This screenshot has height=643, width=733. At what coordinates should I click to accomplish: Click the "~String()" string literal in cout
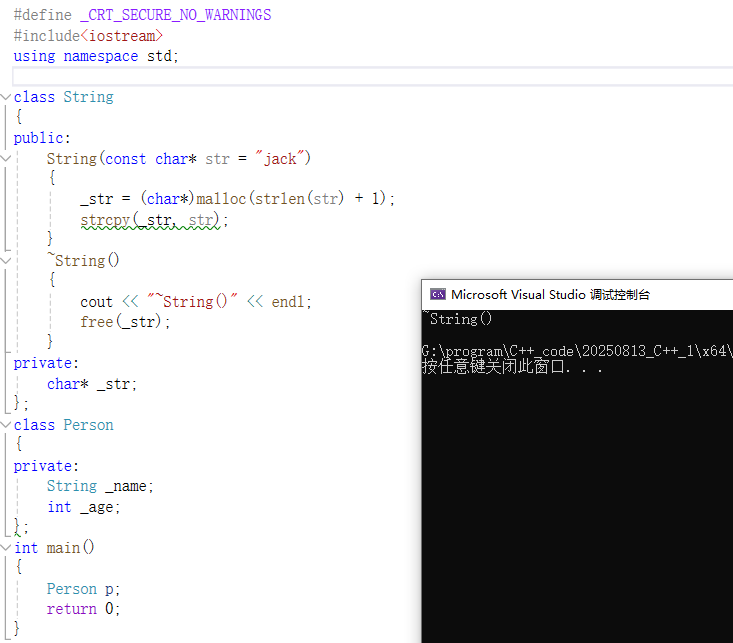(193, 301)
